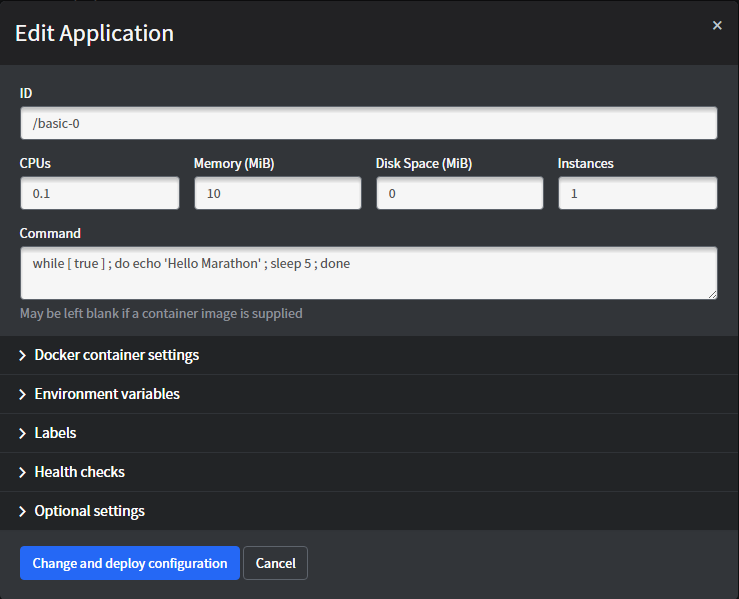Focus the Instances input field
Viewport: 739px width, 599px height.
(x=637, y=194)
